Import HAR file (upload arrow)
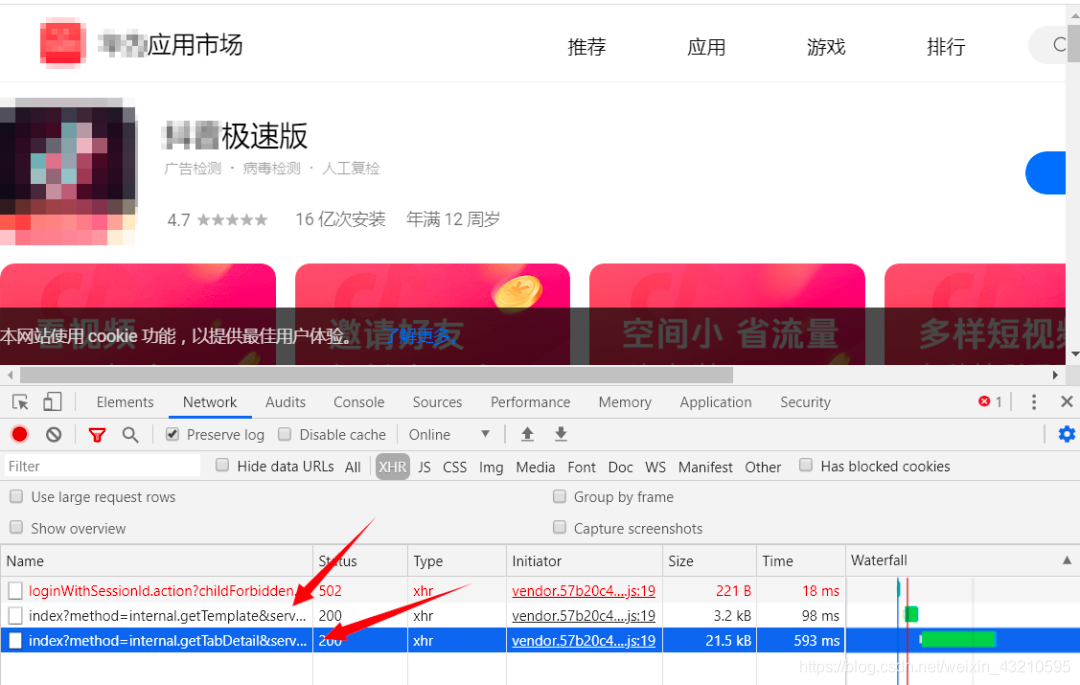The width and height of the screenshot is (1080, 685). (x=527, y=434)
